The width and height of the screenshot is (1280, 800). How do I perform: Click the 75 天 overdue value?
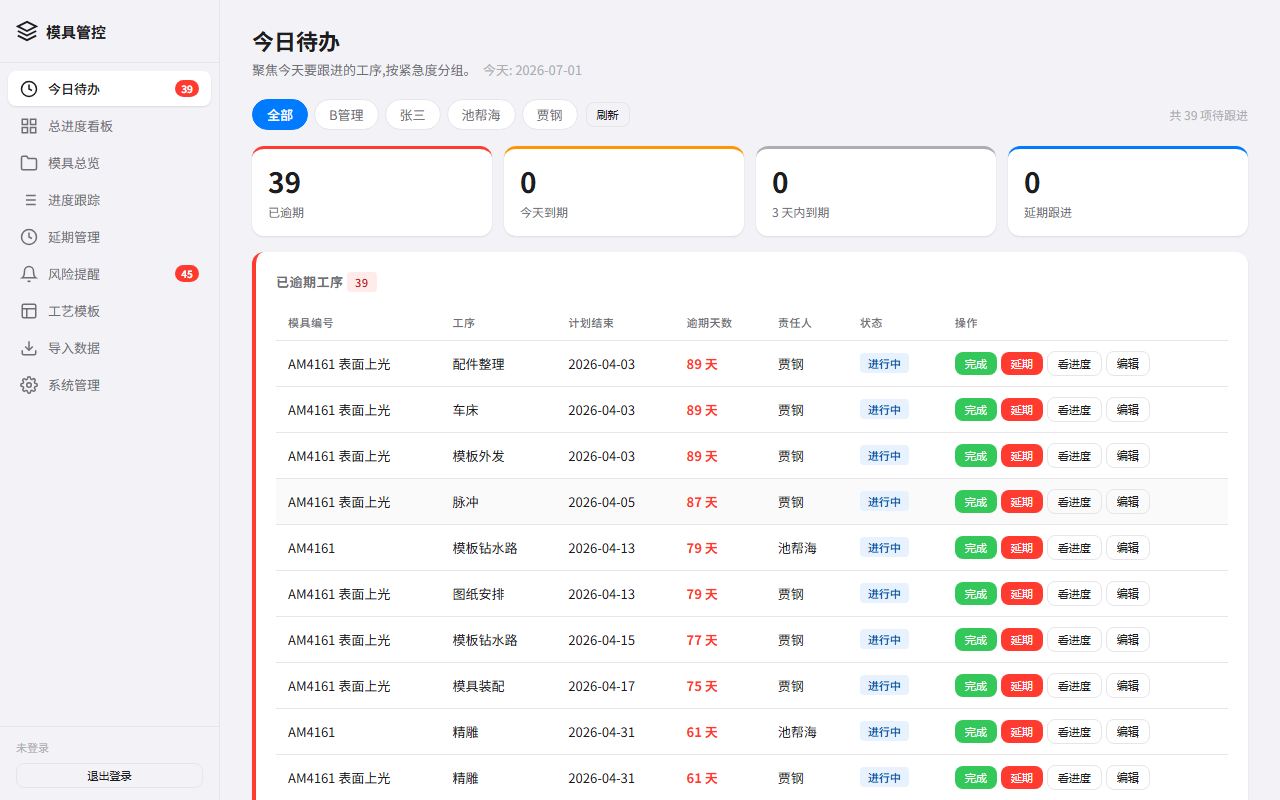702,686
